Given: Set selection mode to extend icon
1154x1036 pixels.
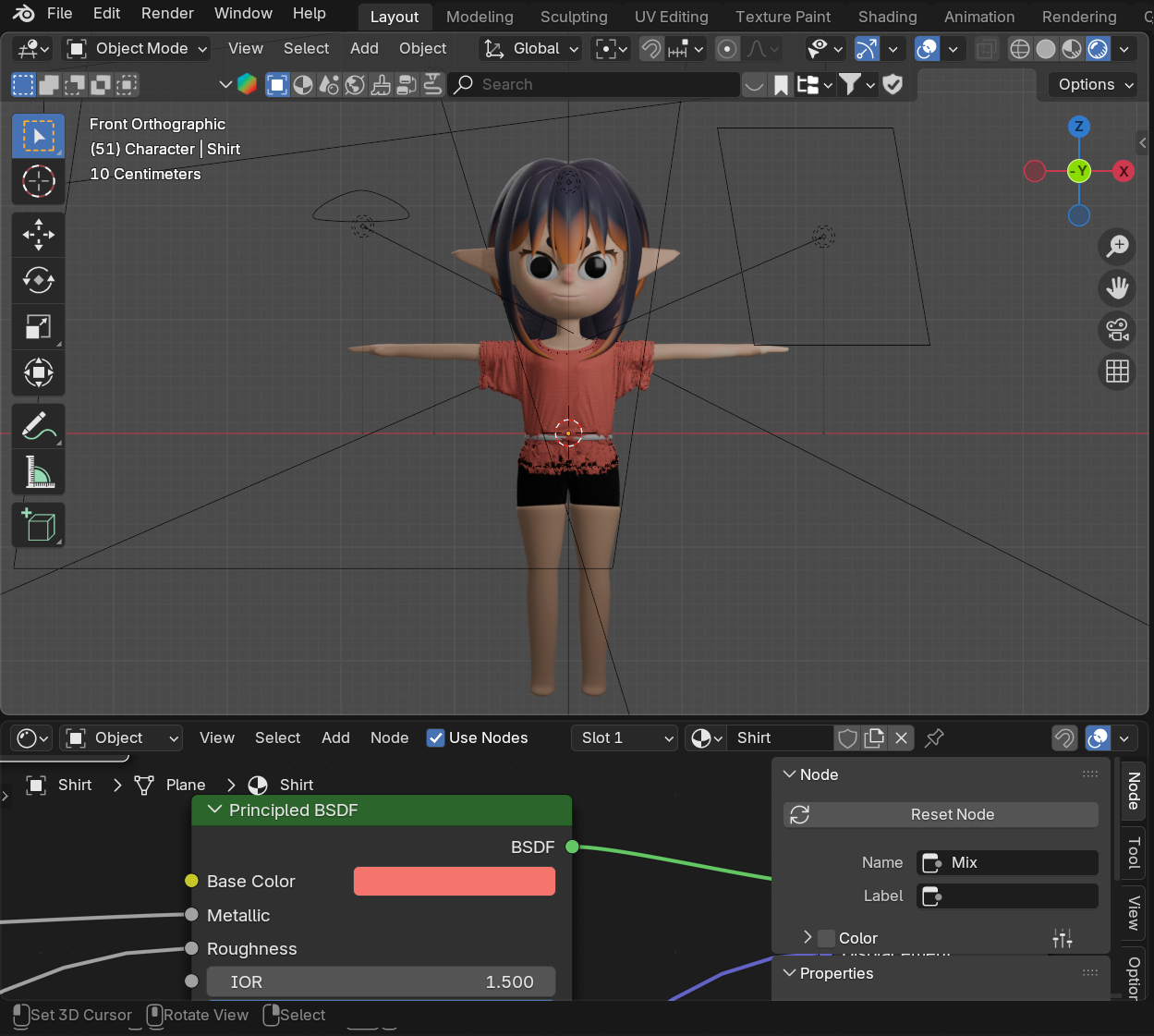Looking at the screenshot, I should 49,85.
